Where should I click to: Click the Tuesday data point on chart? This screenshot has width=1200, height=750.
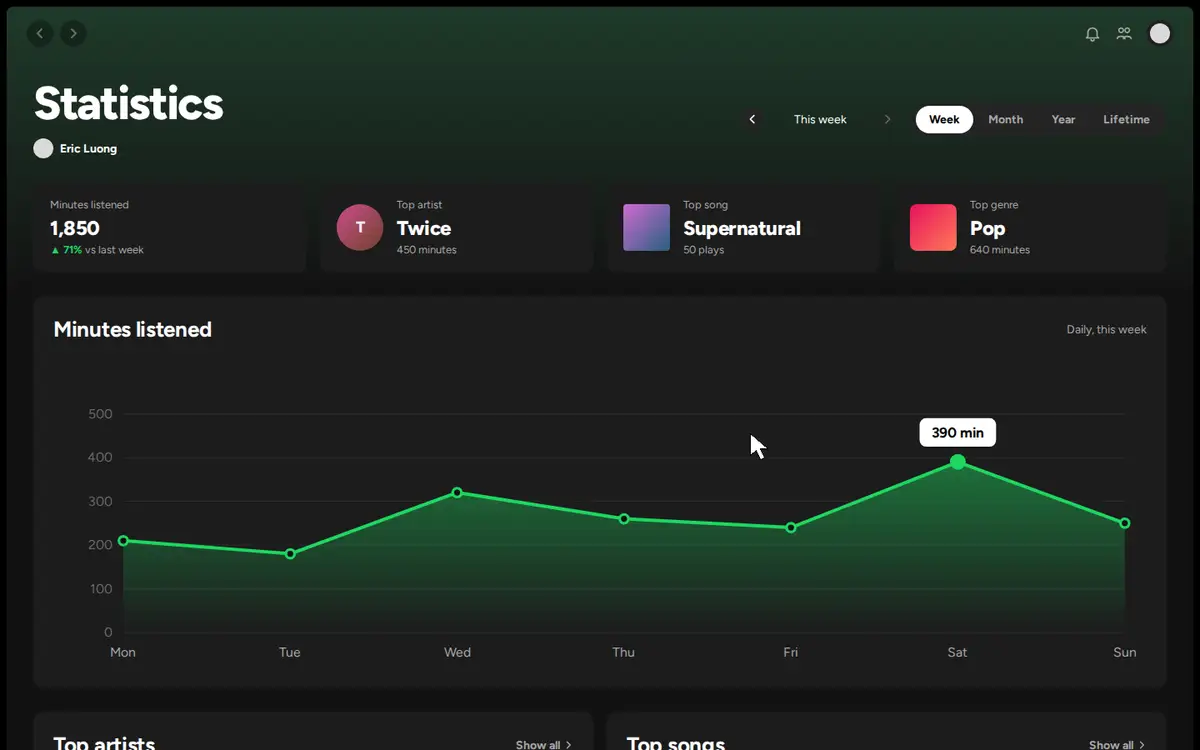point(290,554)
